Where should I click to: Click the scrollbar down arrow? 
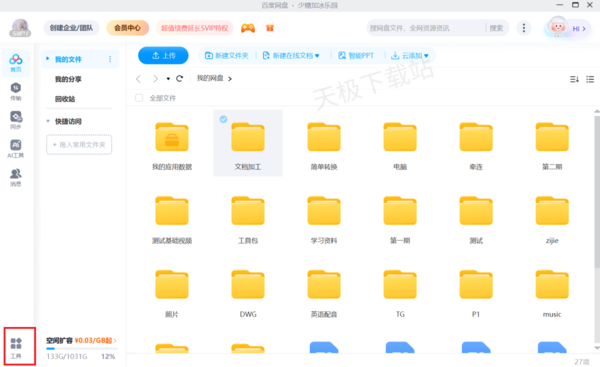point(597,347)
